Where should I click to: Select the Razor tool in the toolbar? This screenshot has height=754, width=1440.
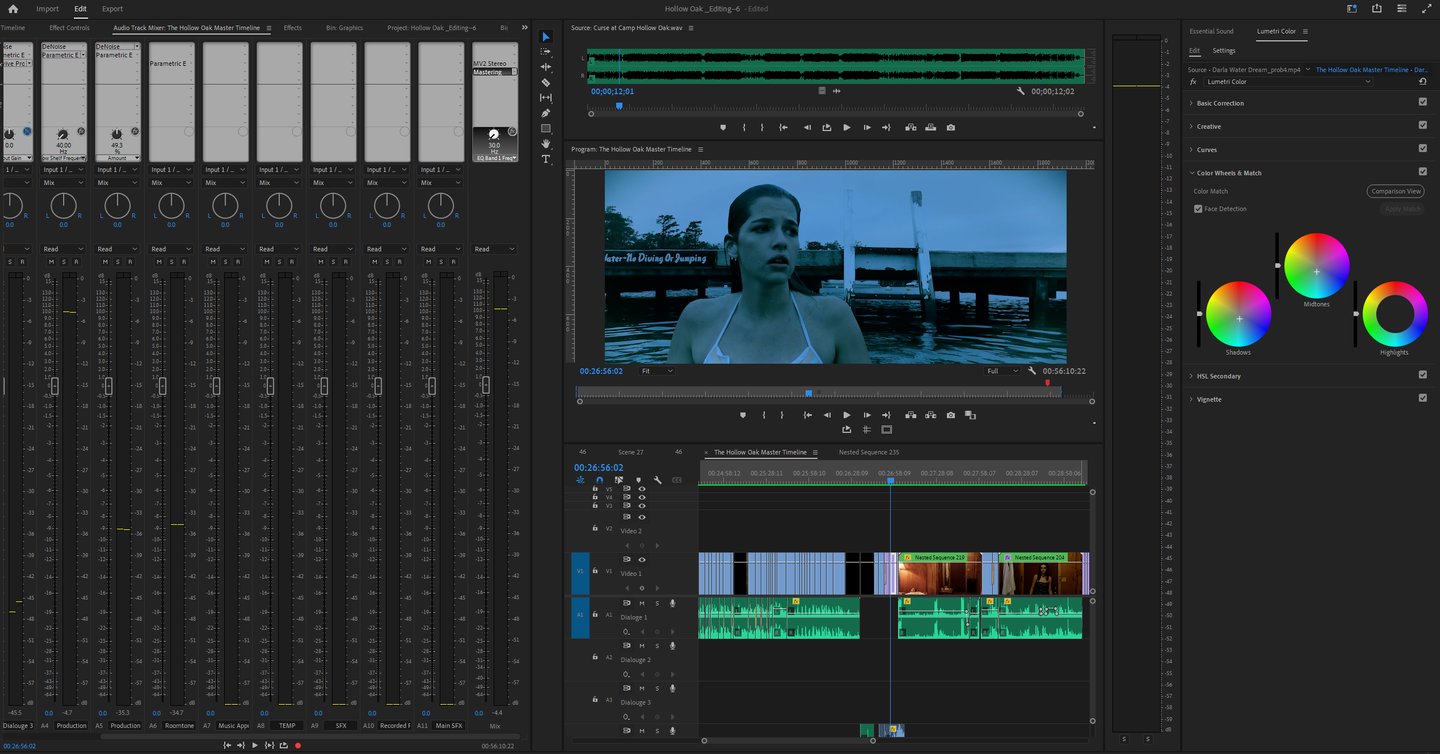(546, 82)
